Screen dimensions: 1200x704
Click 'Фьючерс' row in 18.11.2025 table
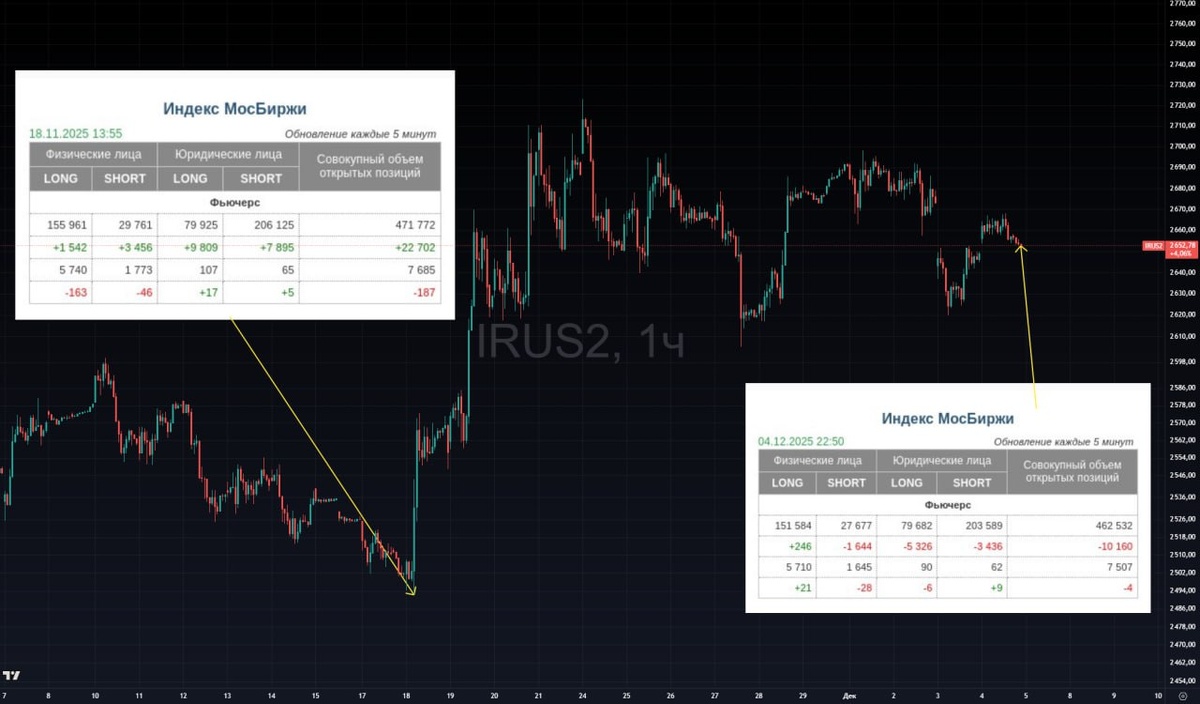point(235,202)
